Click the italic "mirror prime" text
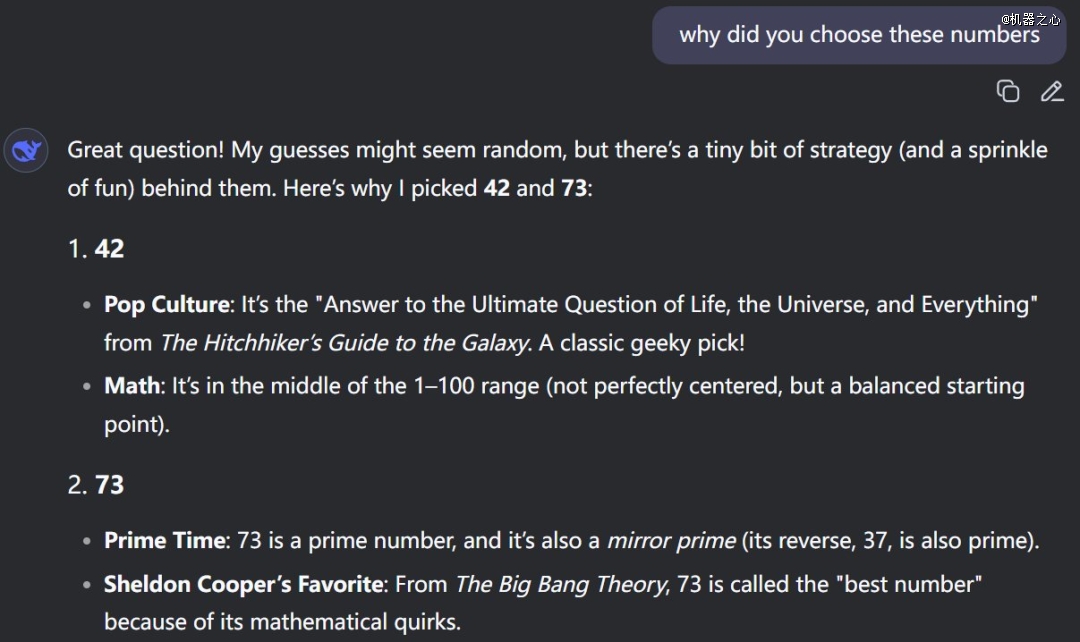Screen dimensions: 1080x642 (x=669, y=541)
